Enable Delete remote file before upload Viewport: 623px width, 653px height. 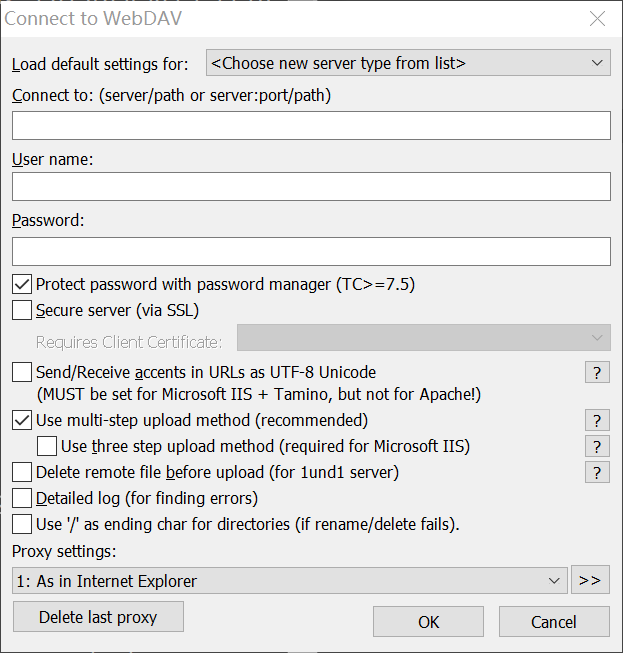coord(22,472)
